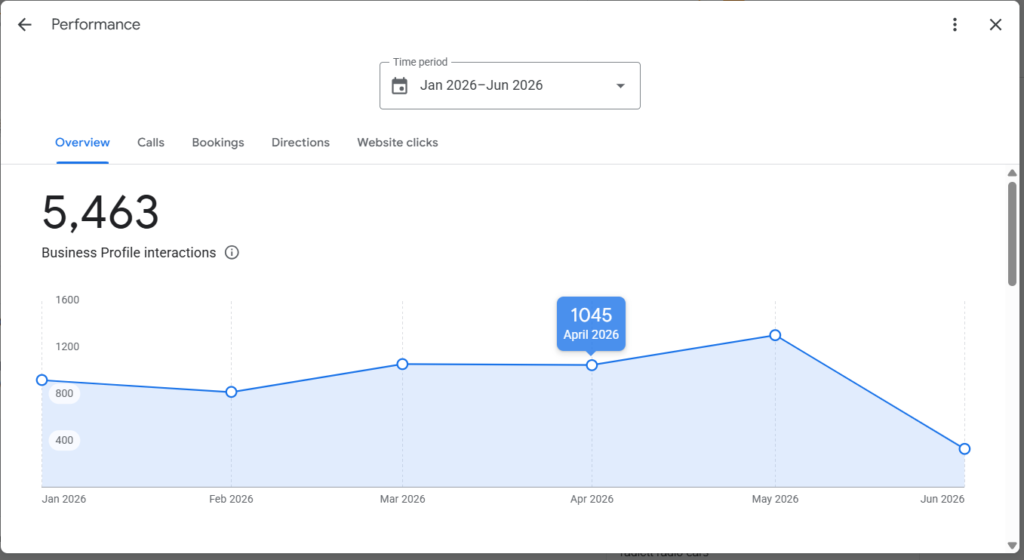Go to the Website clicks tab

pyautogui.click(x=397, y=142)
